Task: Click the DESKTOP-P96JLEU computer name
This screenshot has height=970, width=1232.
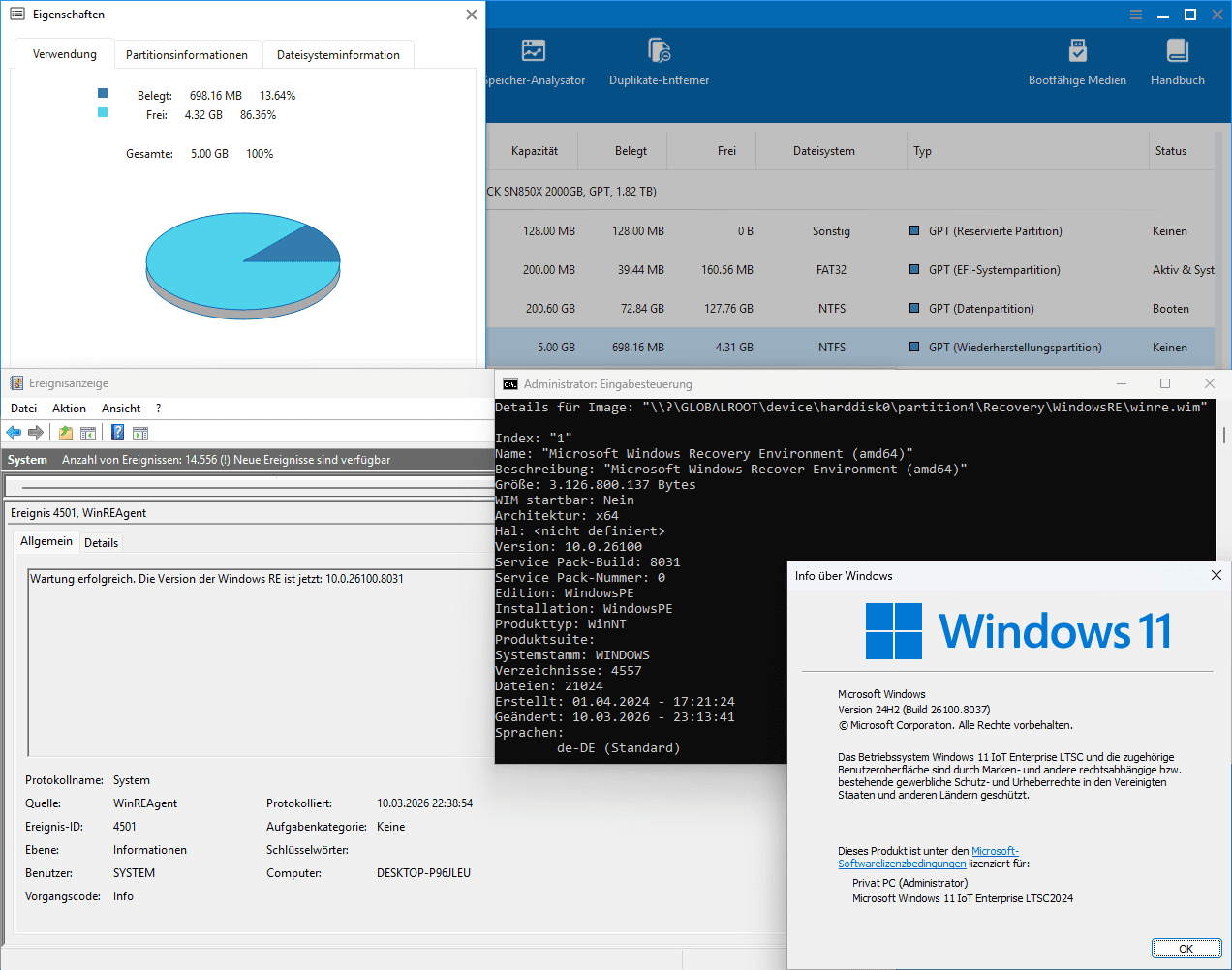Action: (423, 873)
